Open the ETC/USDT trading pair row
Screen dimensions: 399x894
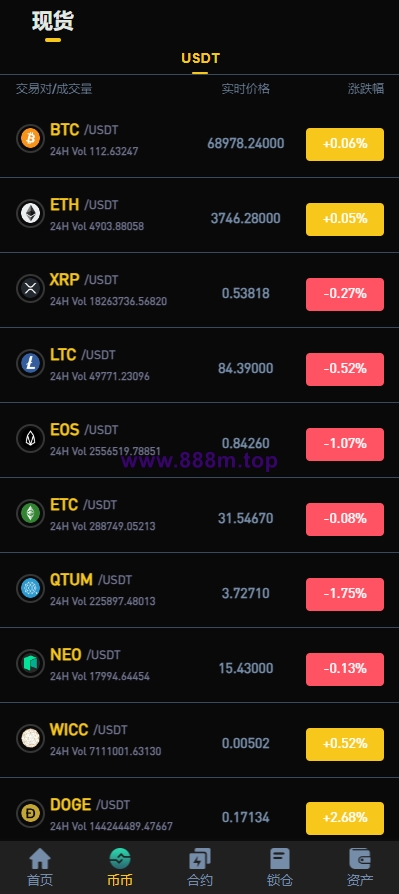200,515
